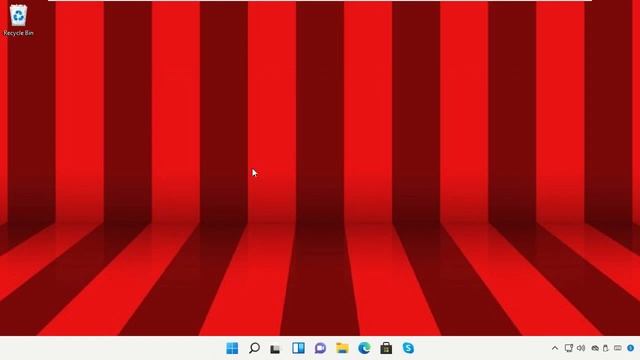Screen dimensions: 640x360
Task: Open the Widgets panel icon
Action: click(x=298, y=348)
